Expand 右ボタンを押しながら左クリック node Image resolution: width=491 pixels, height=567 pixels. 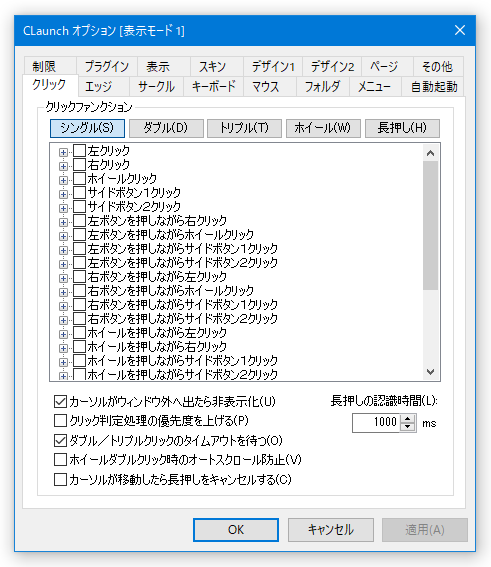tap(63, 278)
